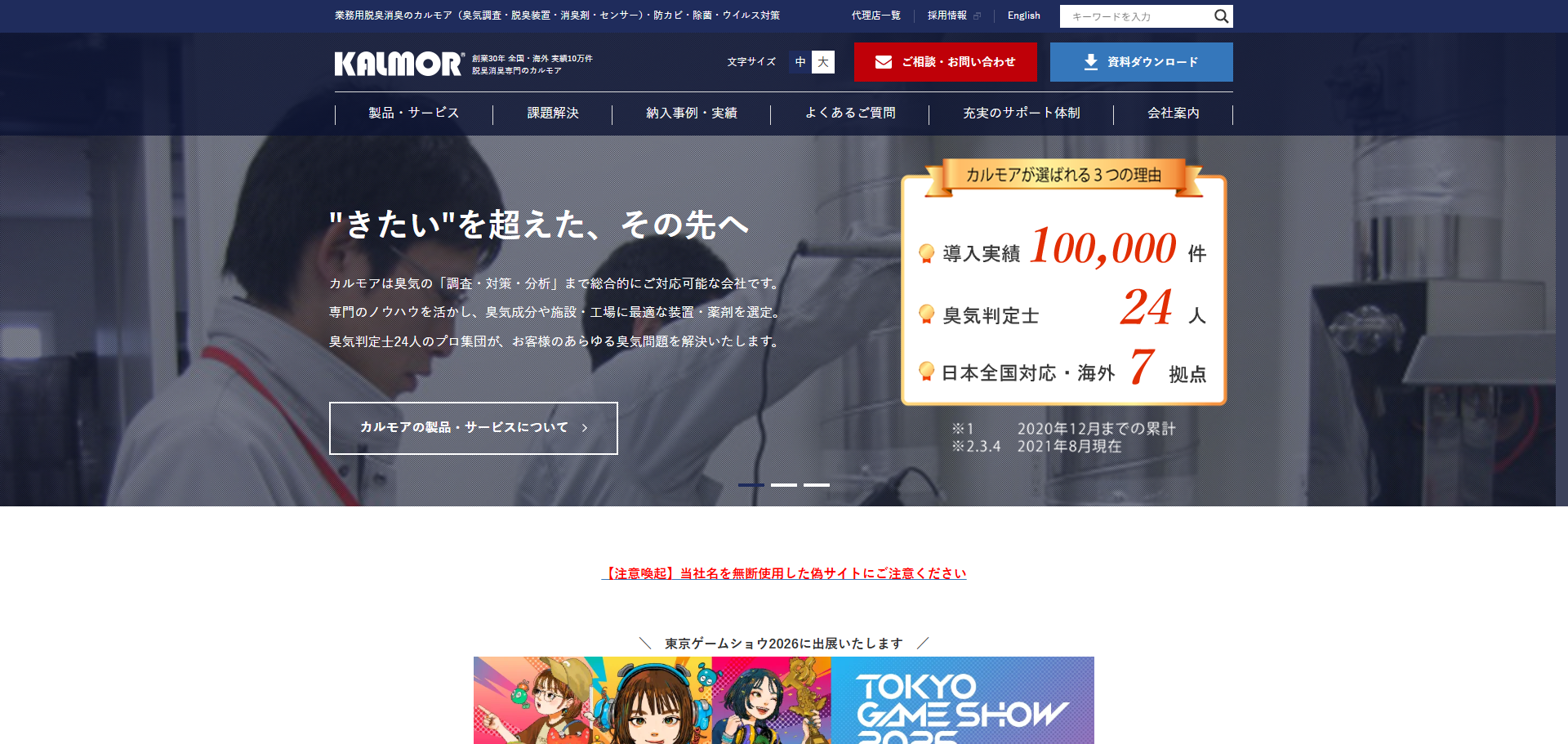Open 納入事例・実績 menu

click(692, 113)
